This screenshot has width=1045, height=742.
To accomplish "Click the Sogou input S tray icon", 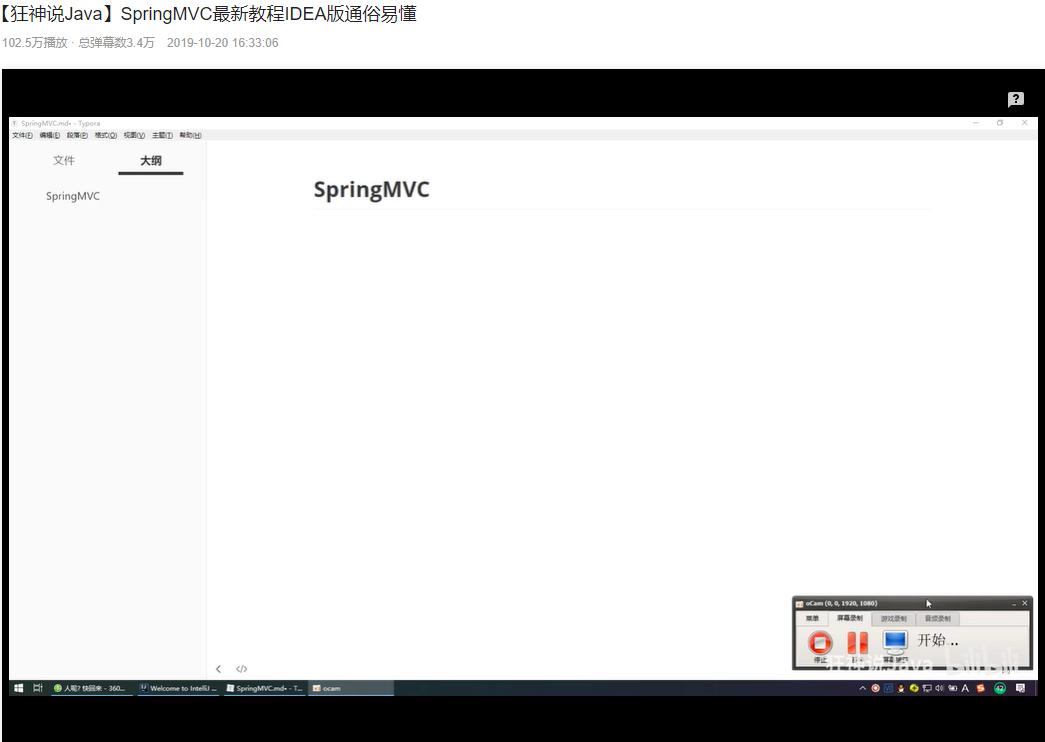I will (x=980, y=688).
